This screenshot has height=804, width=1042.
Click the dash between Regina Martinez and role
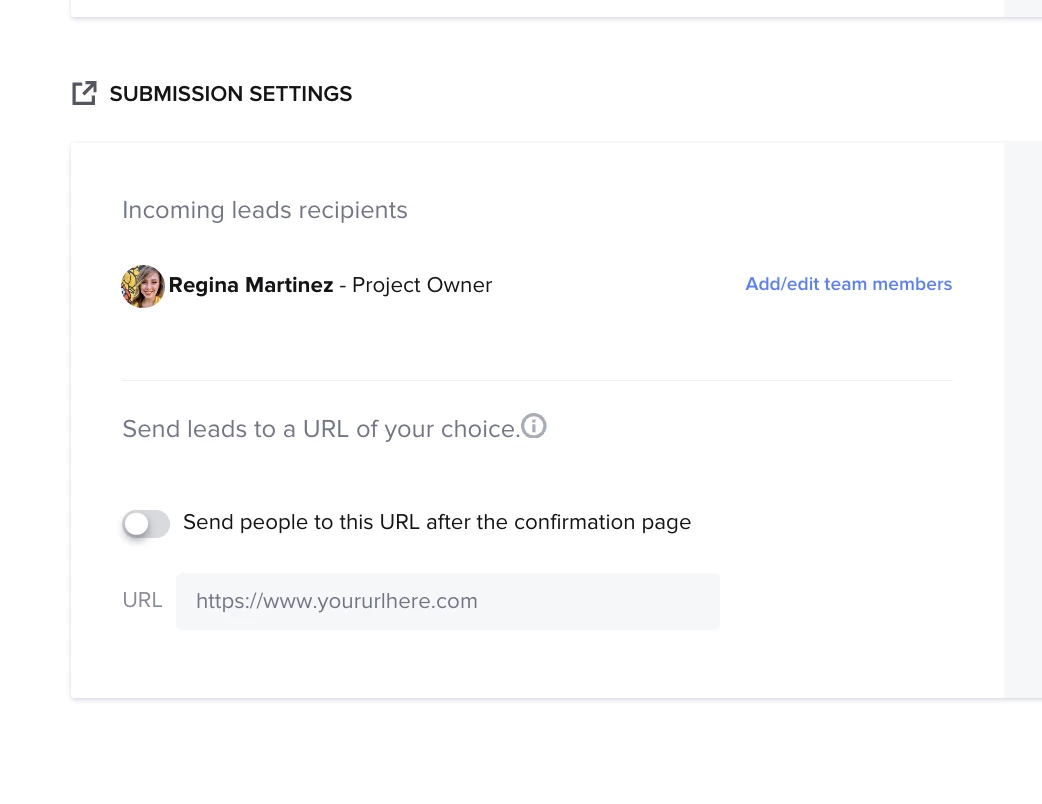coord(343,285)
